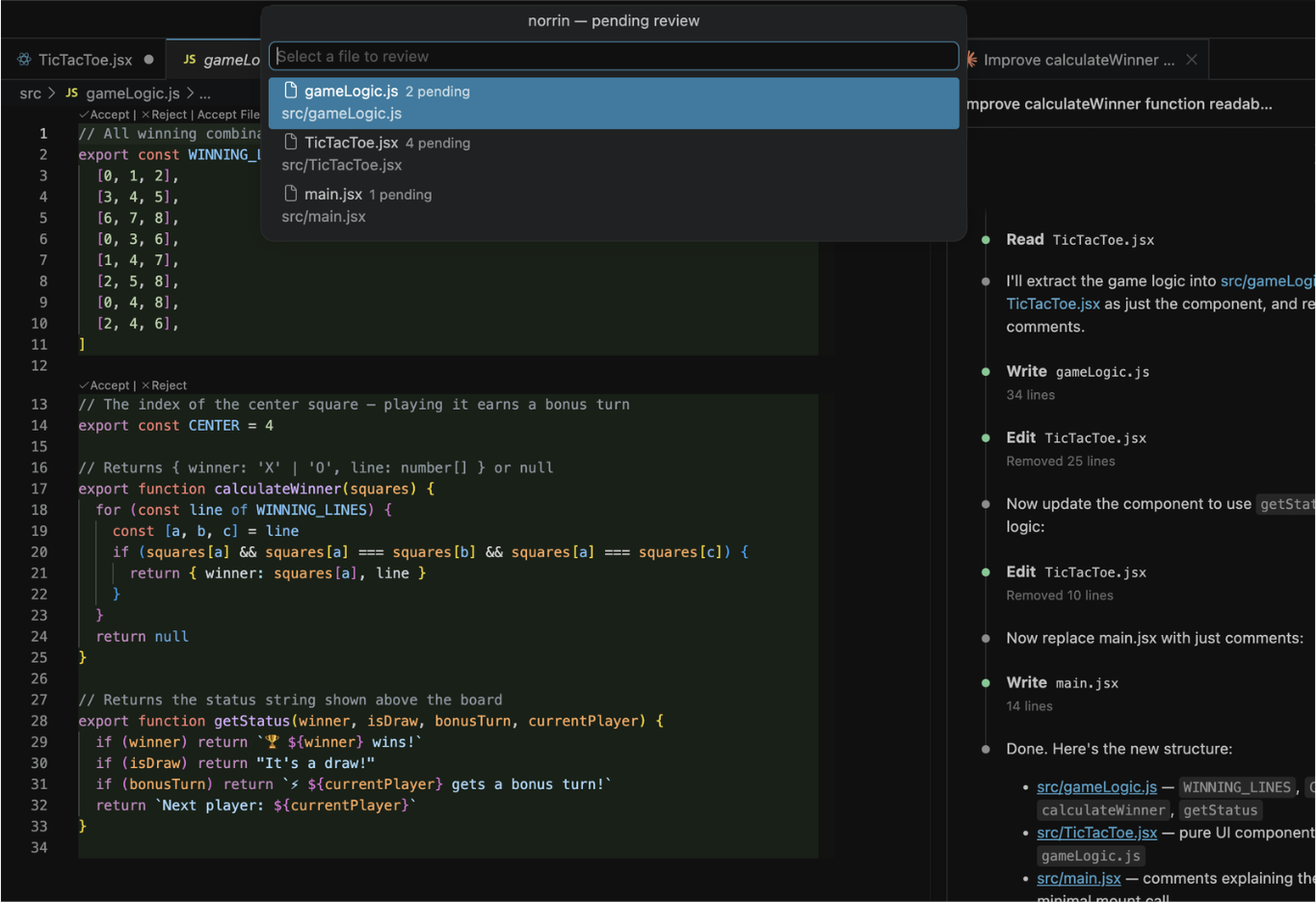Image resolution: width=1316 pixels, height=902 pixels.
Task: Open the Write main.jsx step
Action: 1062,683
